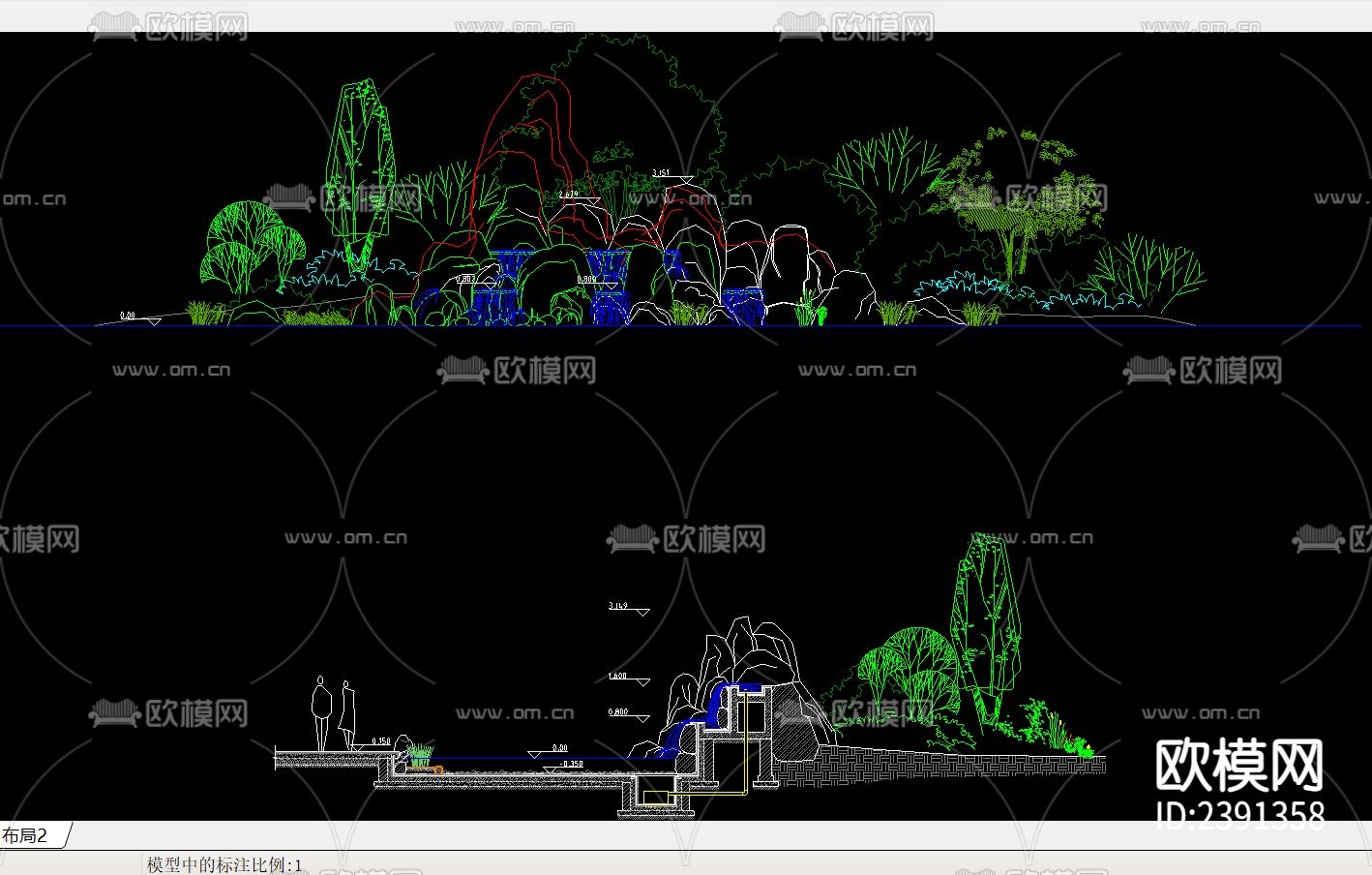Select the 2.679 elevation label
Viewport: 1372px width, 875px height.
click(569, 195)
